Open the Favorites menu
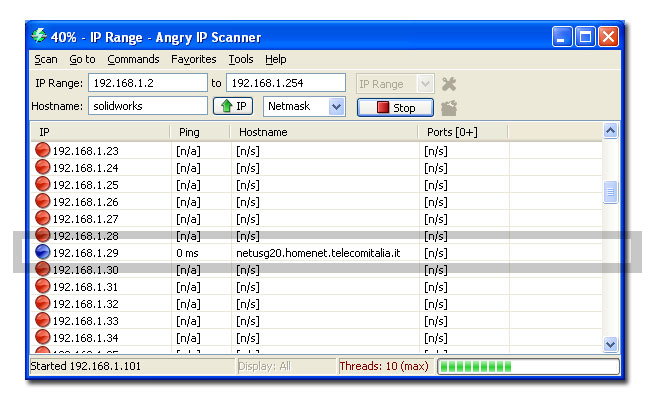 194,59
